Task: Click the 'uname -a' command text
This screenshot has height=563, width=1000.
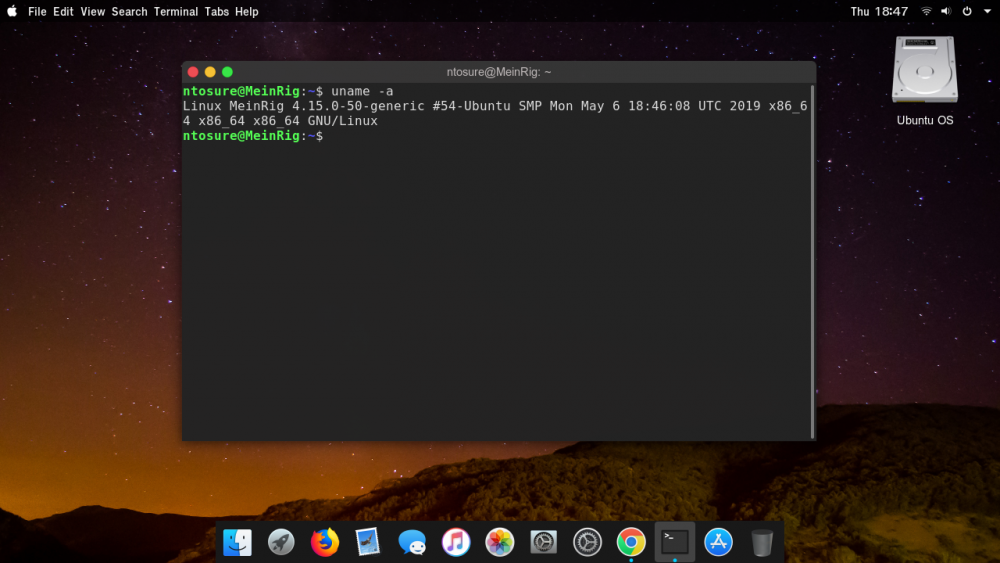Action: [362, 91]
